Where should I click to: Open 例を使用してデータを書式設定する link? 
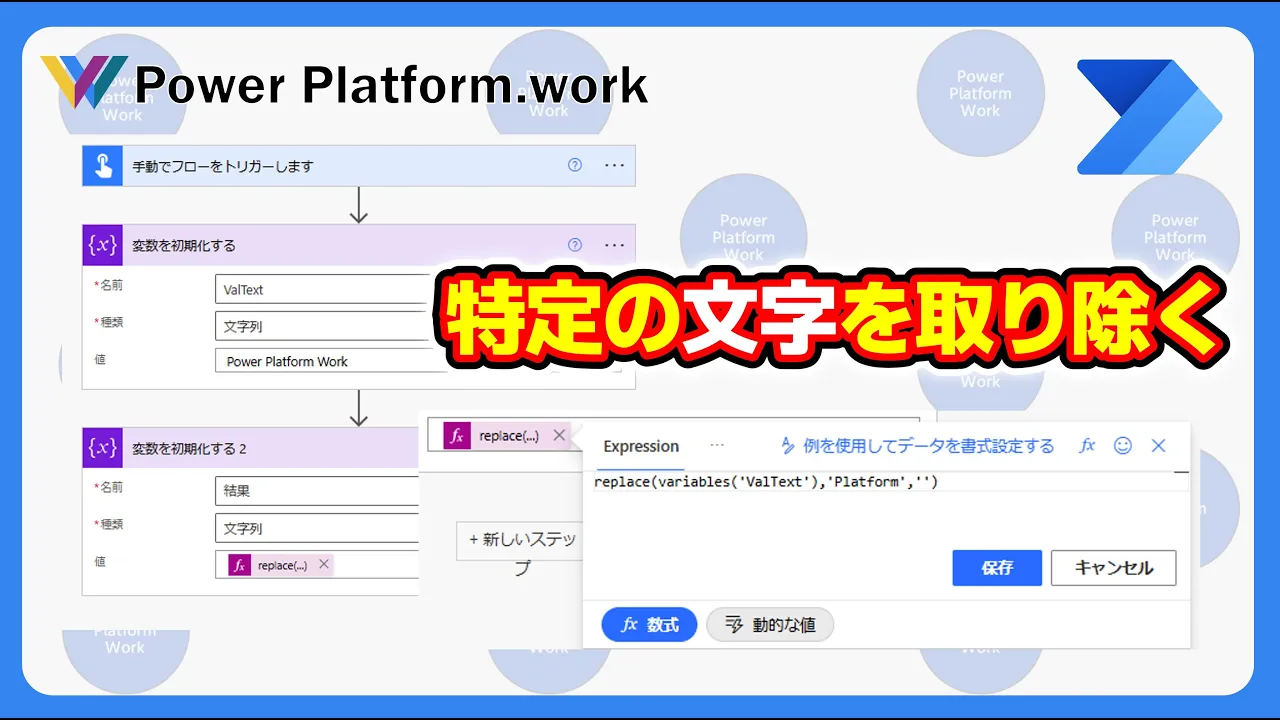(x=917, y=446)
